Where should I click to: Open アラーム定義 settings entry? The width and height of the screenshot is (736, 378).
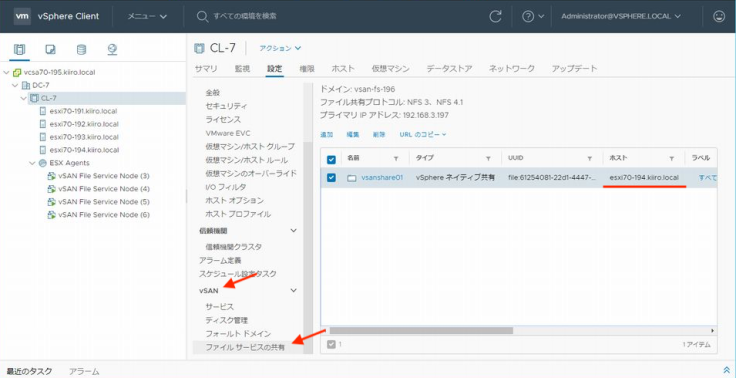point(220,260)
